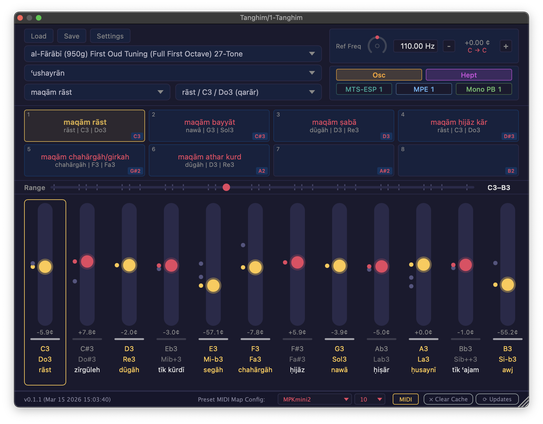Click the B3 Si-b3 awj note label
Screen dimensions: 543x424
pos(508,359)
